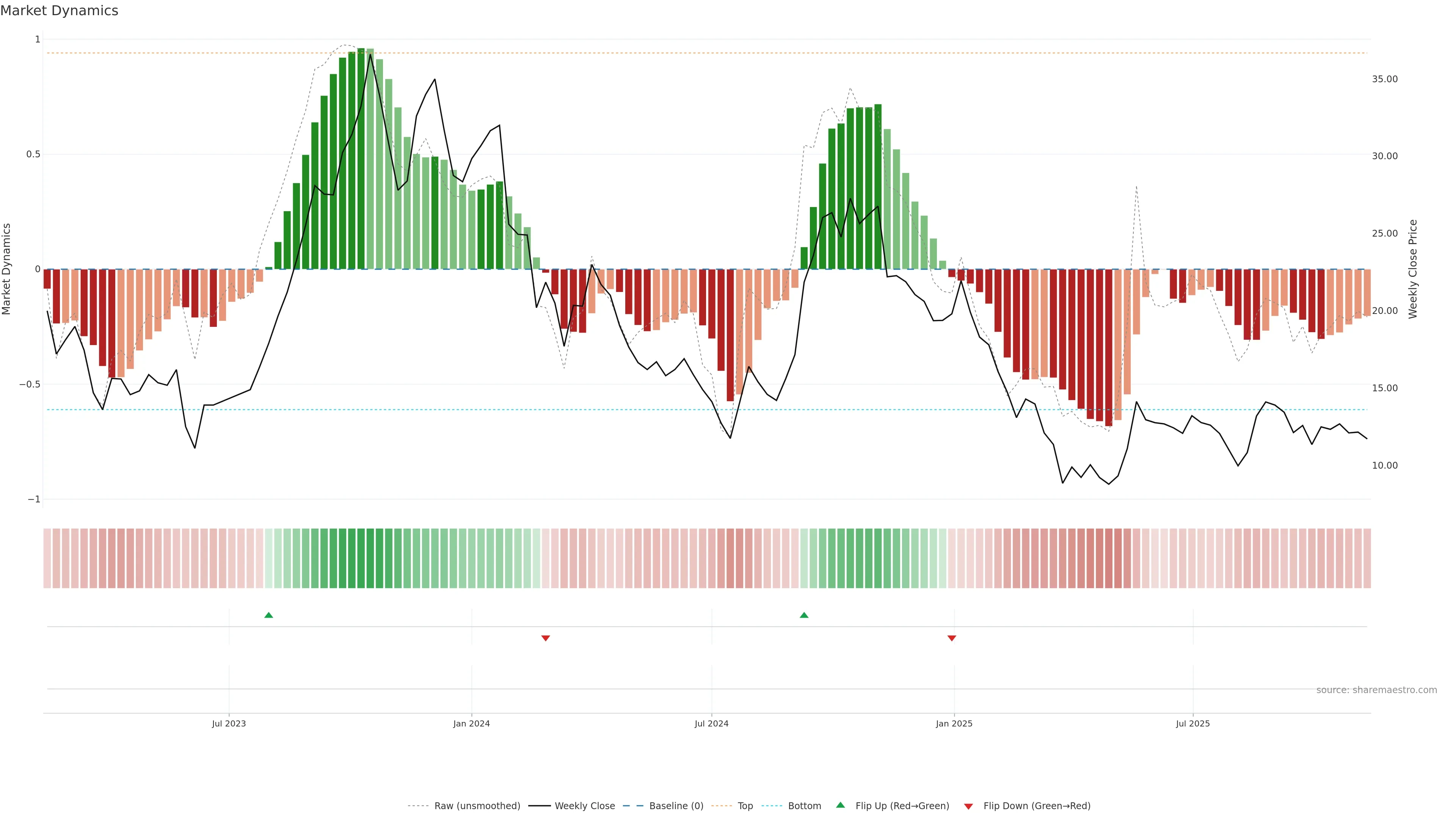Click the dashed blue Baseline legend swatch
The height and width of the screenshot is (819, 1456).
tap(633, 806)
